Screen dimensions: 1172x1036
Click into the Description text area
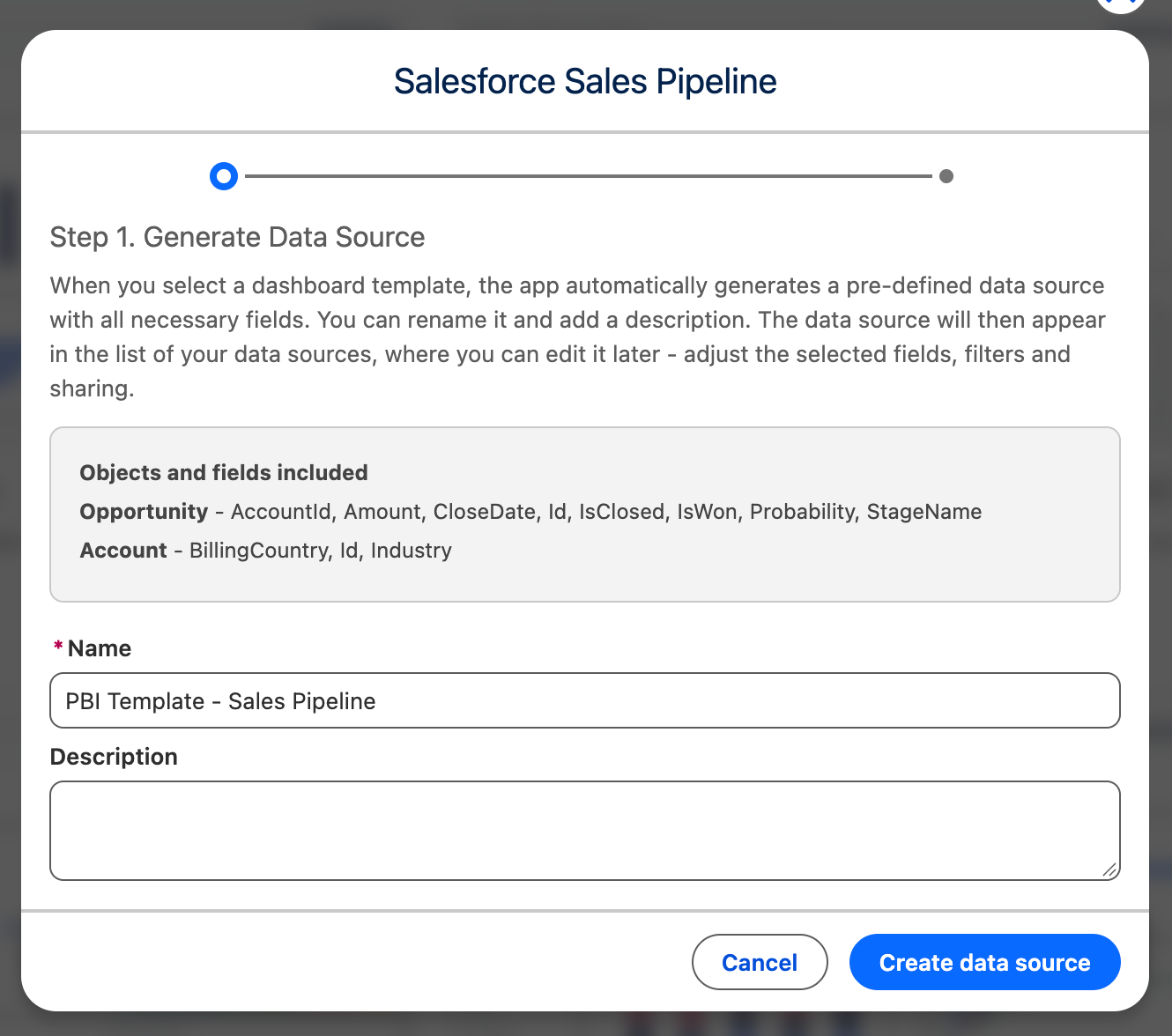pos(585,830)
